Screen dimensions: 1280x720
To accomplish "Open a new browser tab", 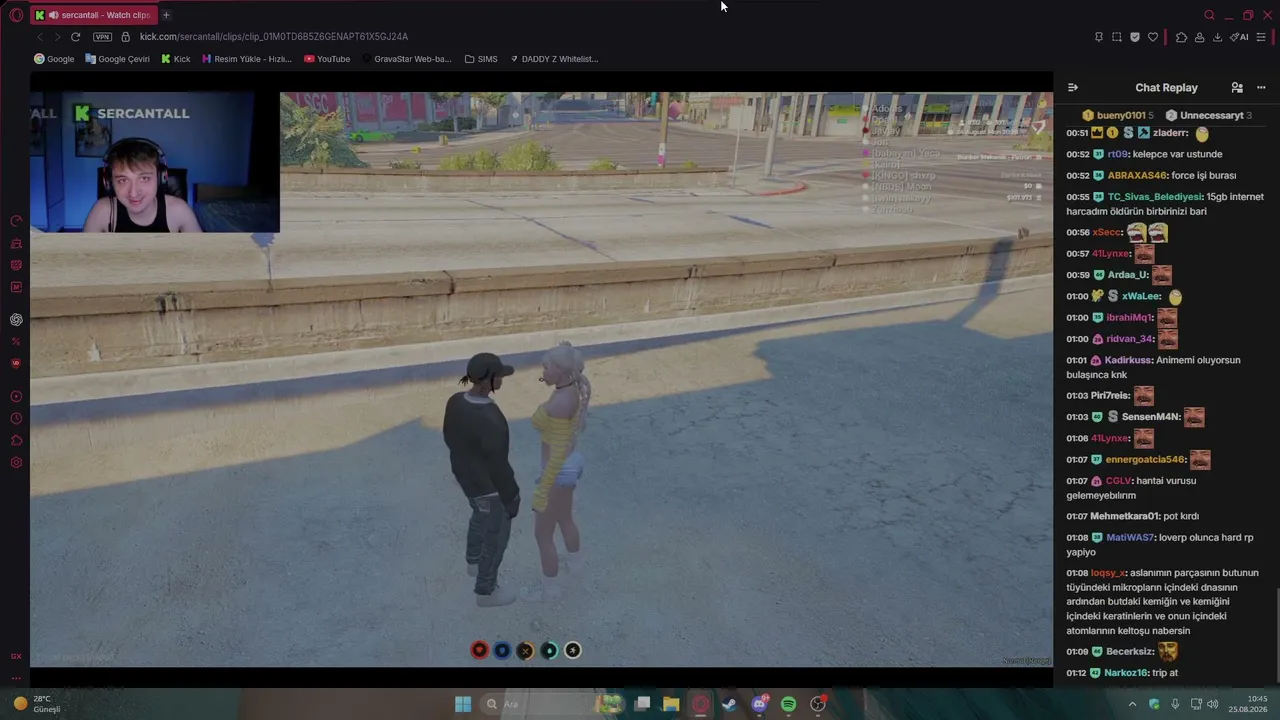I will (x=166, y=15).
